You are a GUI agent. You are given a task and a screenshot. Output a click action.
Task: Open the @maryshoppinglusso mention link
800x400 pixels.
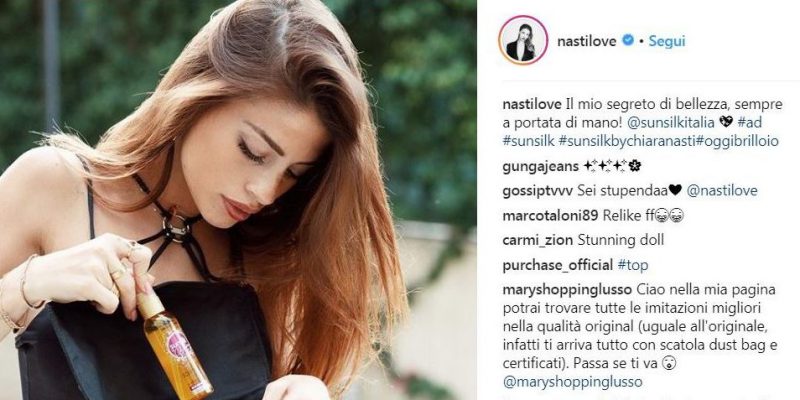point(572,382)
